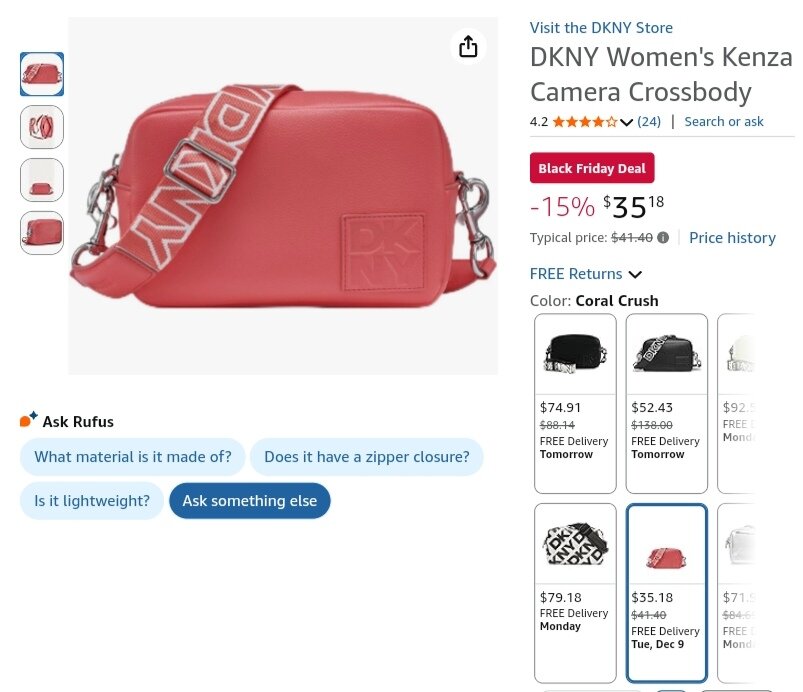
Task: Select the fourth product thumbnail
Action: tap(42, 233)
